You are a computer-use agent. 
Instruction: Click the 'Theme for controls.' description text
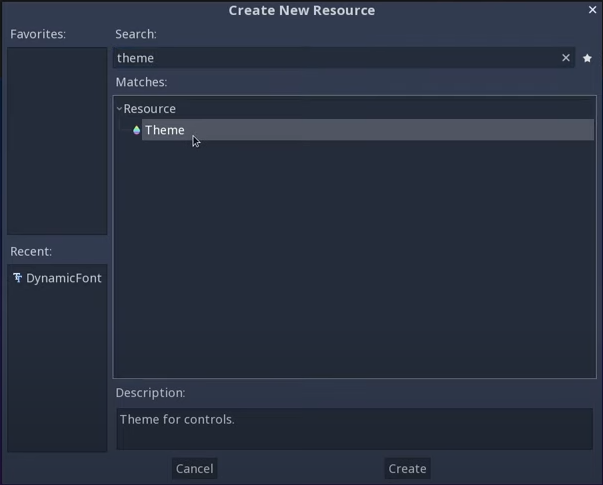click(x=177, y=419)
